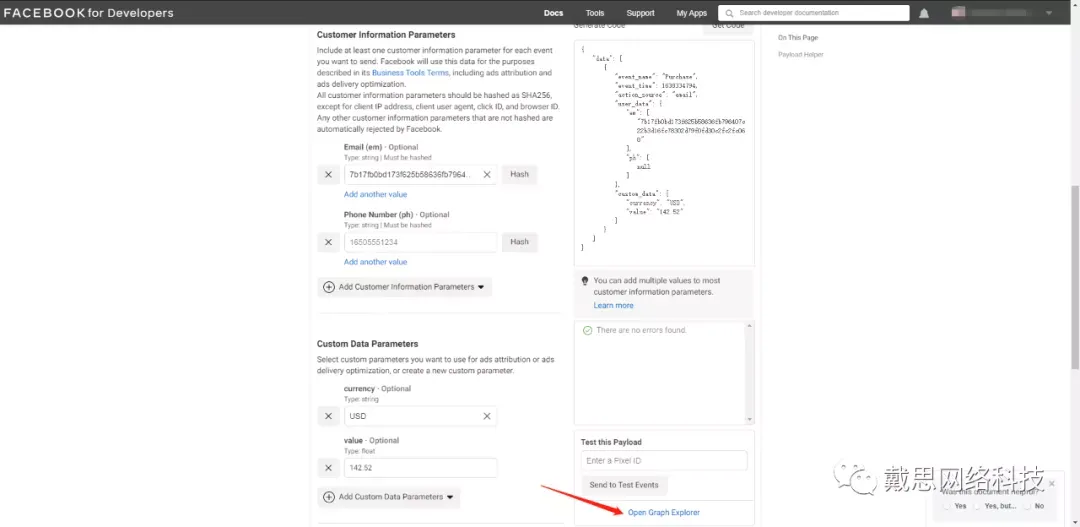The image size is (1080, 527).
Task: Open the Business Tools Terms link
Action: 411,72
